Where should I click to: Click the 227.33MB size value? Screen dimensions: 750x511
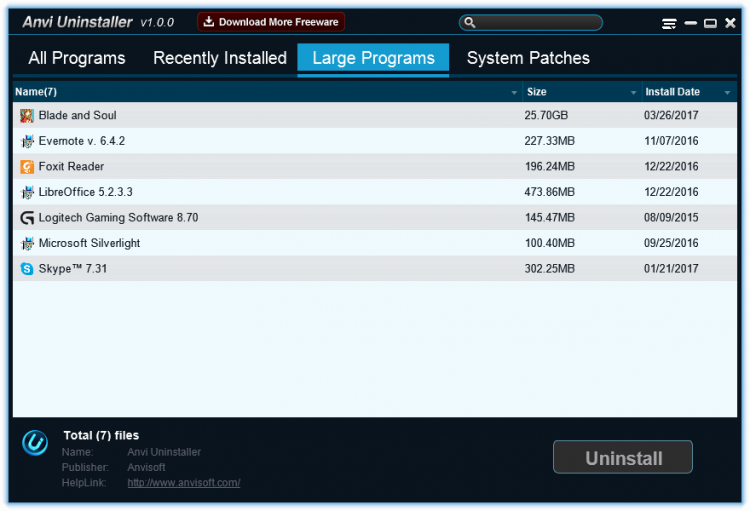coord(550,141)
